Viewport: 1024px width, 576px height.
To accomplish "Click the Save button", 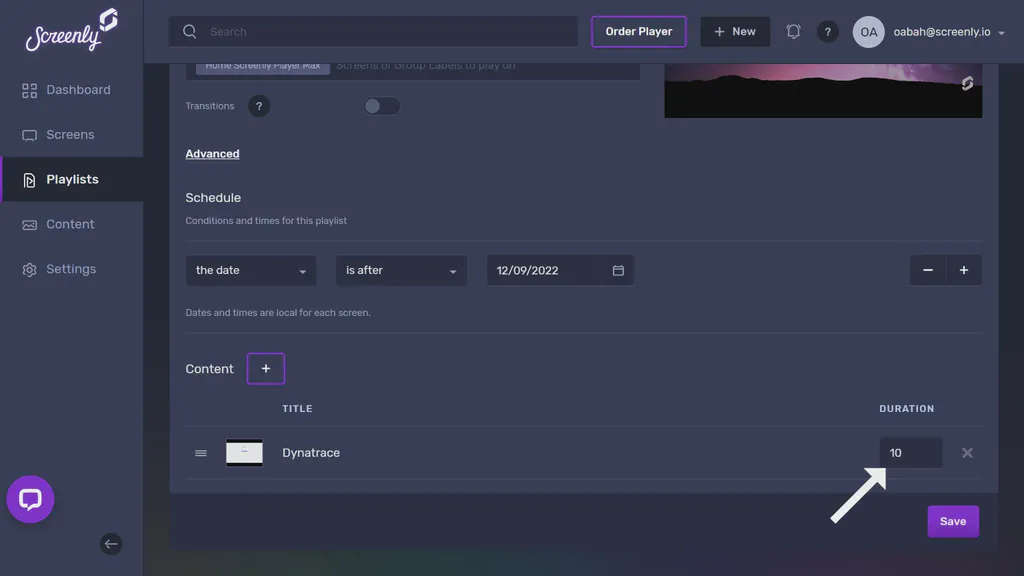I will 952,521.
